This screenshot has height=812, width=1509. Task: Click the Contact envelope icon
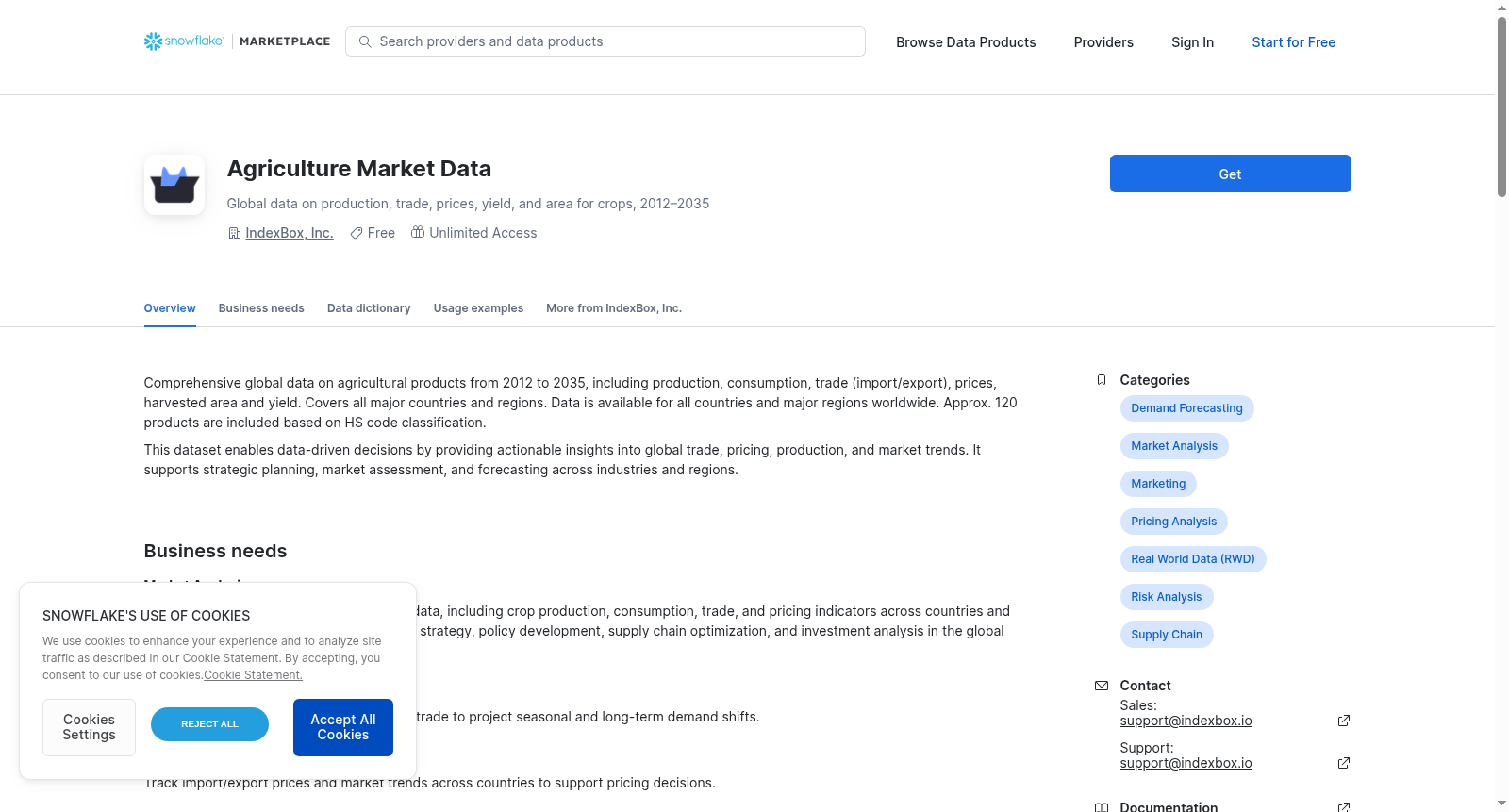[1102, 686]
